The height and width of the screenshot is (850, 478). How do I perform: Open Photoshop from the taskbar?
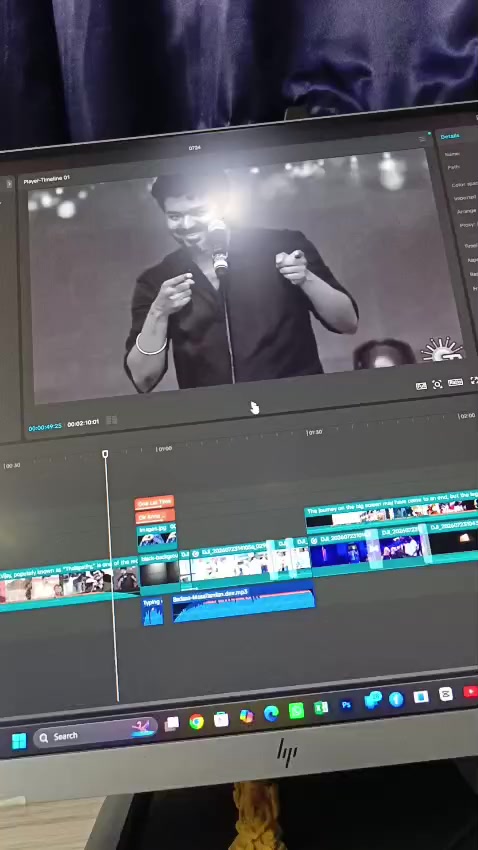pyautogui.click(x=346, y=705)
